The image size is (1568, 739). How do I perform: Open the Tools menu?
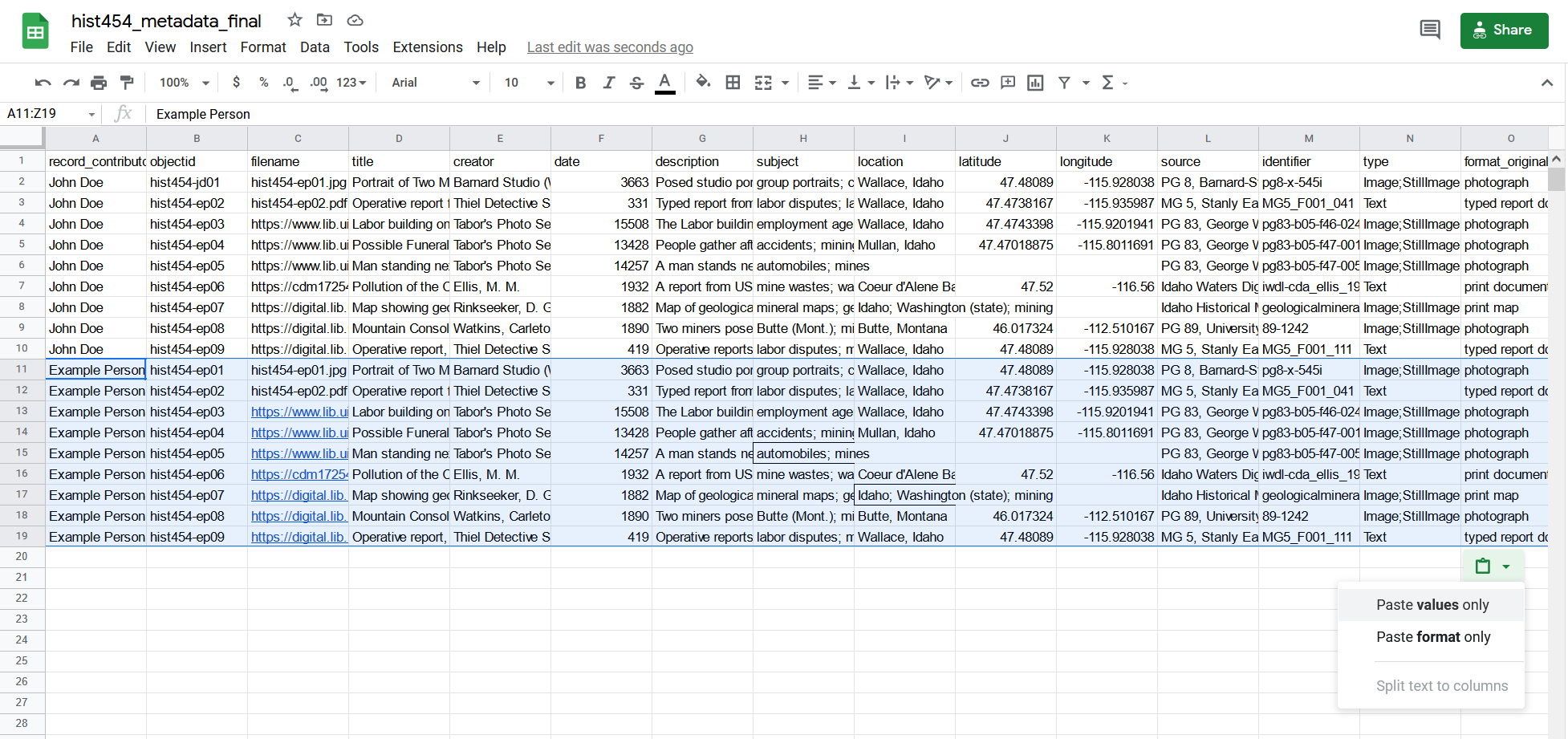(x=361, y=47)
